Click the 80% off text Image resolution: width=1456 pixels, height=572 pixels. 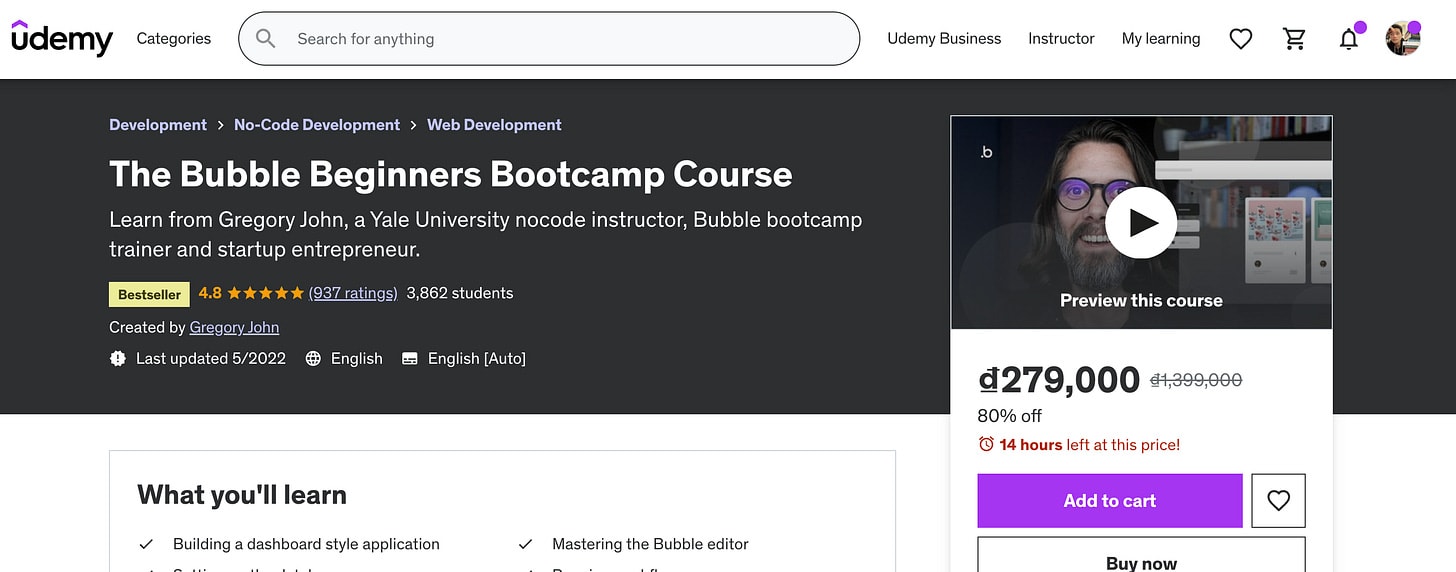[1010, 416]
